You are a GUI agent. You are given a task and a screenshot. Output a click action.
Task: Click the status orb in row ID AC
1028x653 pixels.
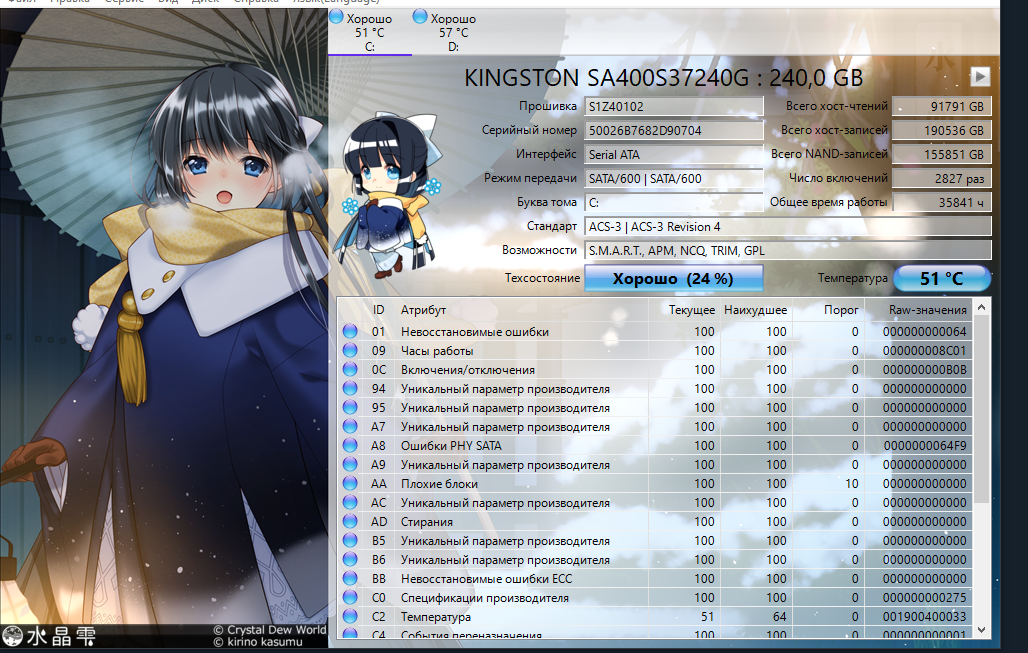[350, 502]
